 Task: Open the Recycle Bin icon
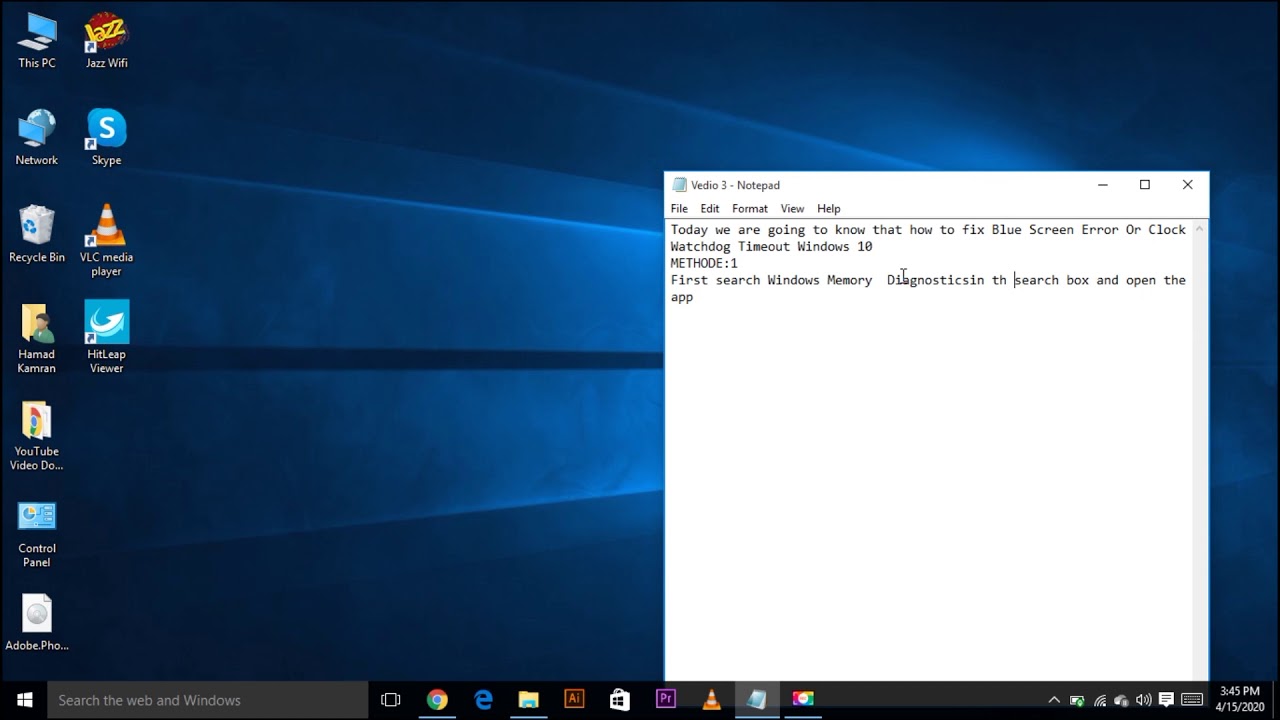(37, 235)
